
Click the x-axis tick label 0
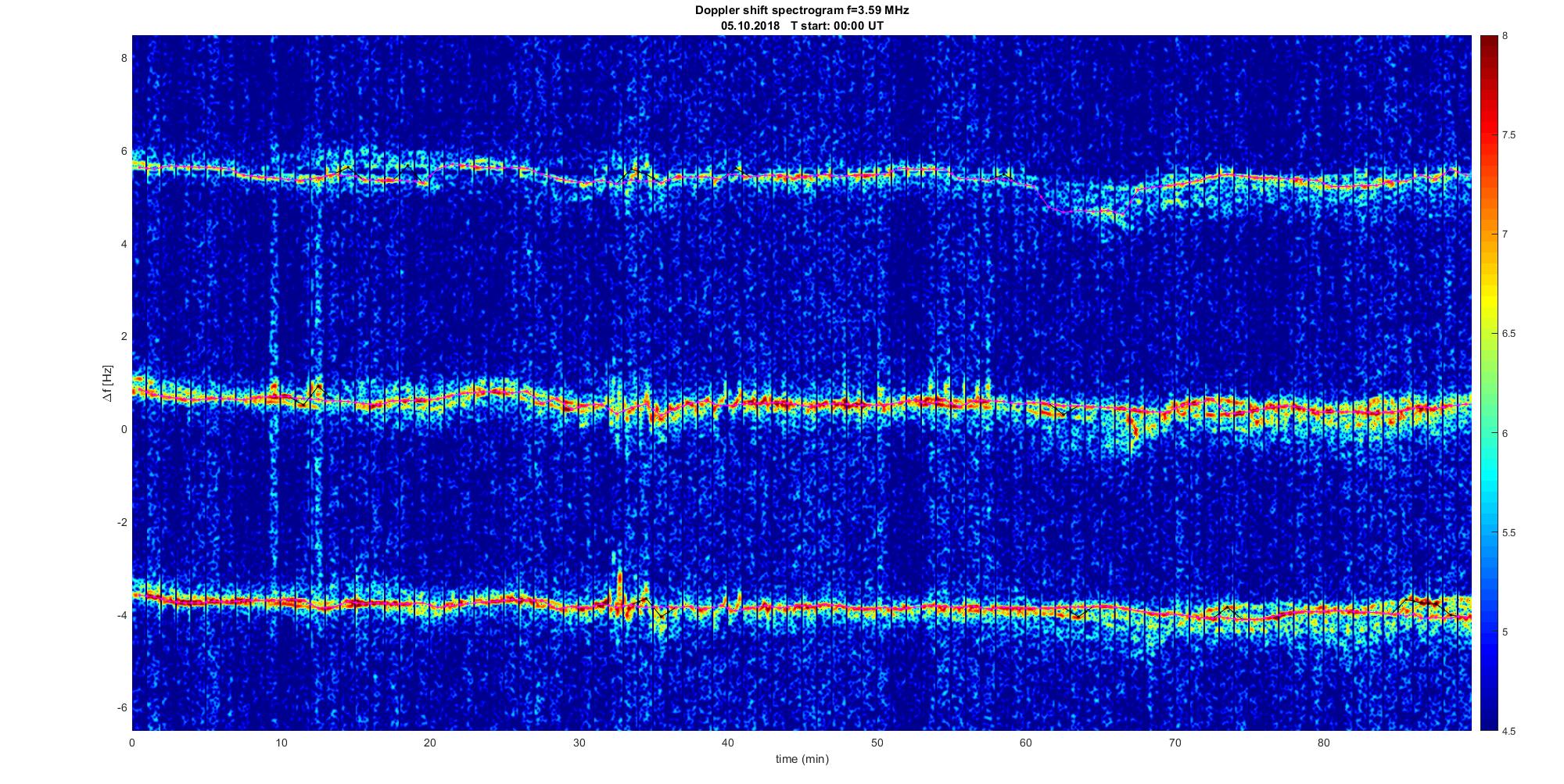tap(132, 743)
